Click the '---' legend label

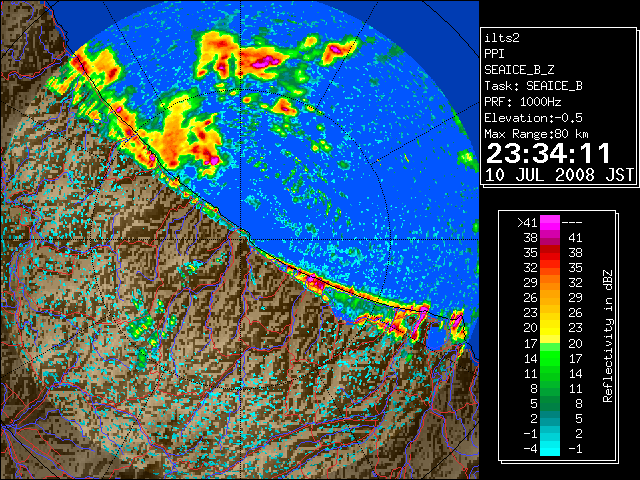[x=572, y=222]
